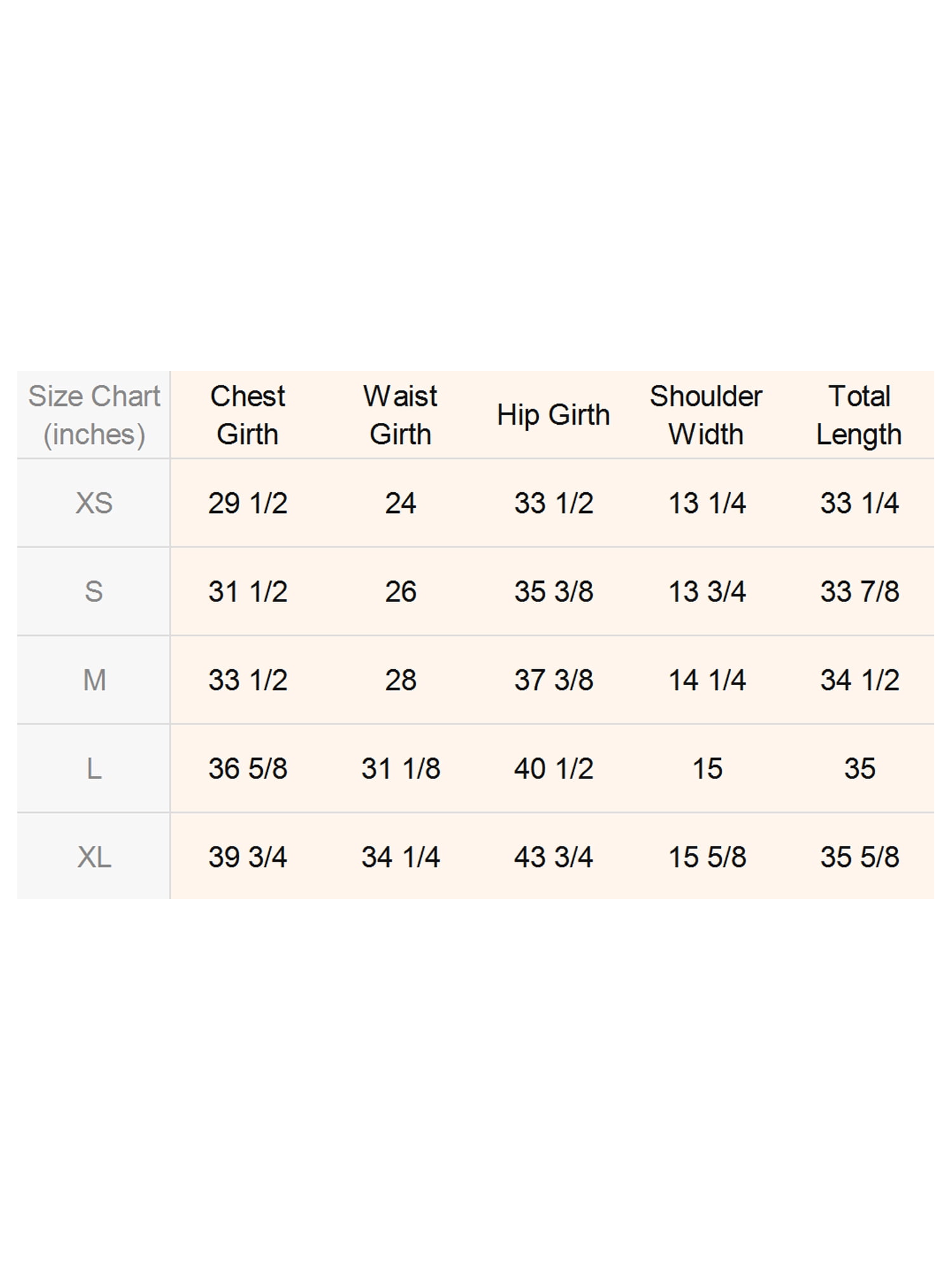Select L shoulder width value 15
Image resolution: width=952 pixels, height=1270 pixels.
[x=707, y=769]
